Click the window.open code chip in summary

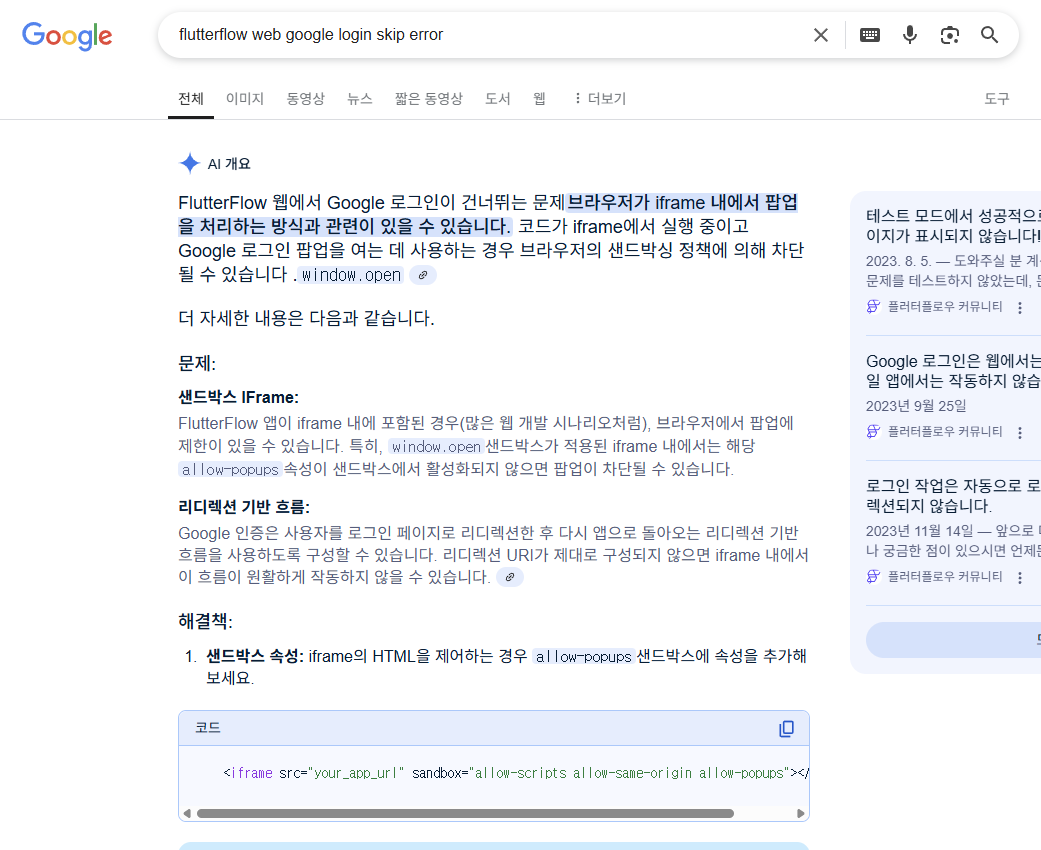(351, 275)
